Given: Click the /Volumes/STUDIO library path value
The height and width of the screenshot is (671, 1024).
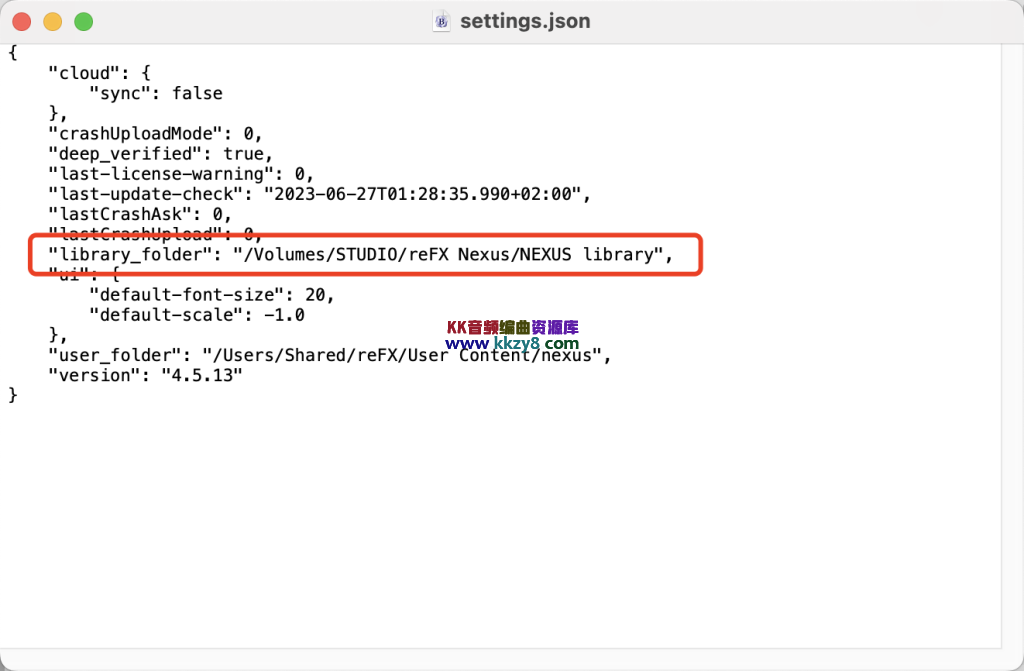Looking at the screenshot, I should point(449,255).
